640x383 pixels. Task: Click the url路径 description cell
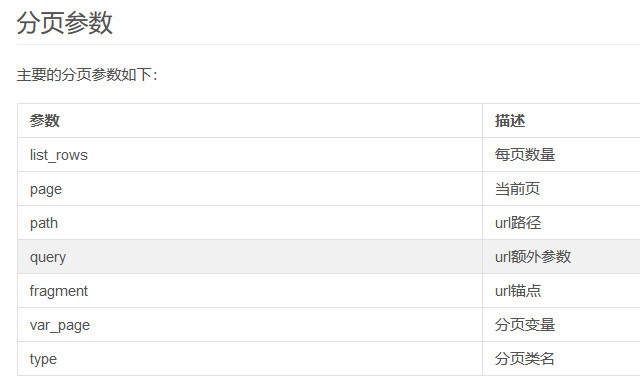point(561,223)
